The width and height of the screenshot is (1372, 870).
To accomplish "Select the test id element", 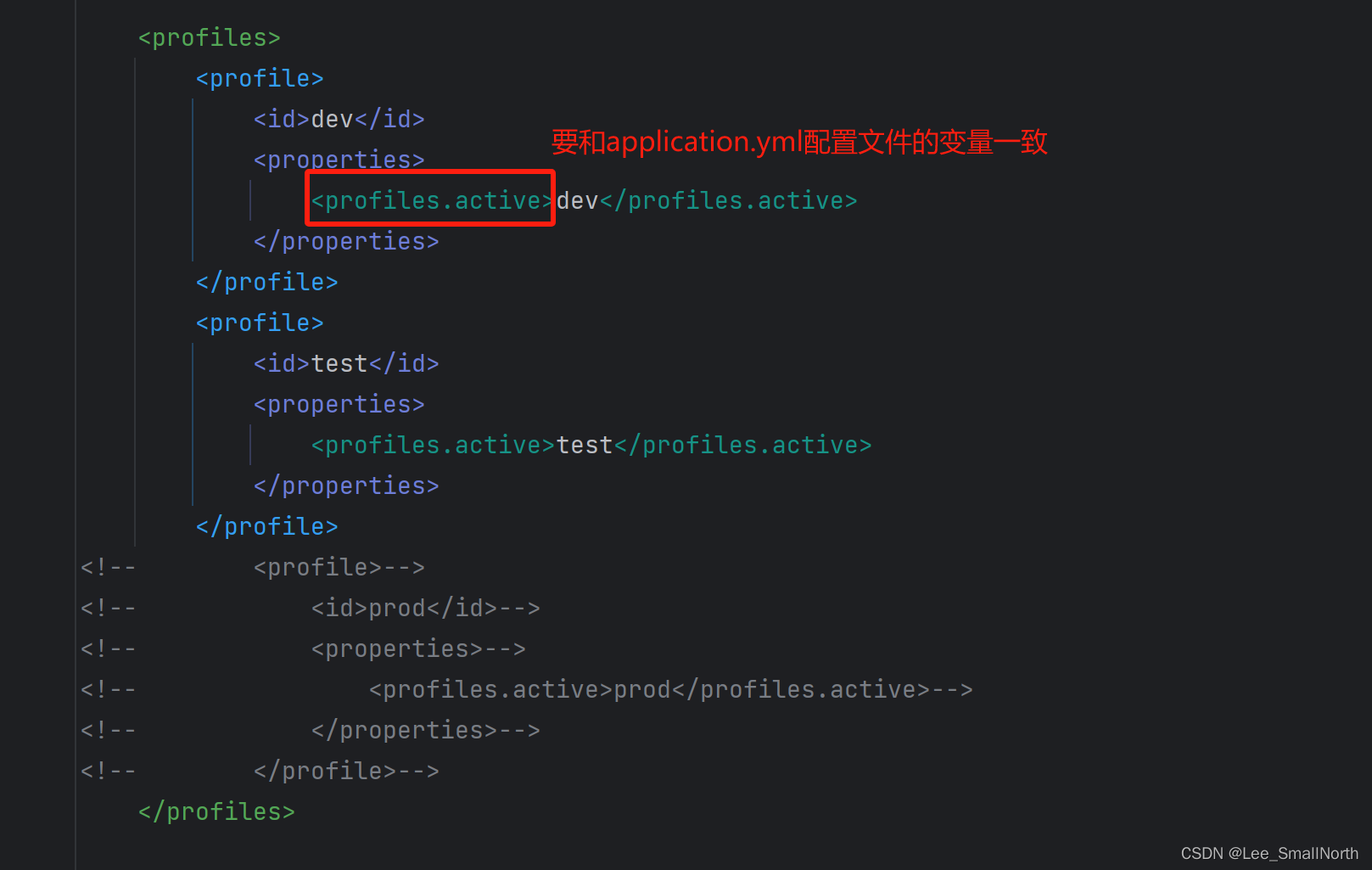I will [345, 362].
